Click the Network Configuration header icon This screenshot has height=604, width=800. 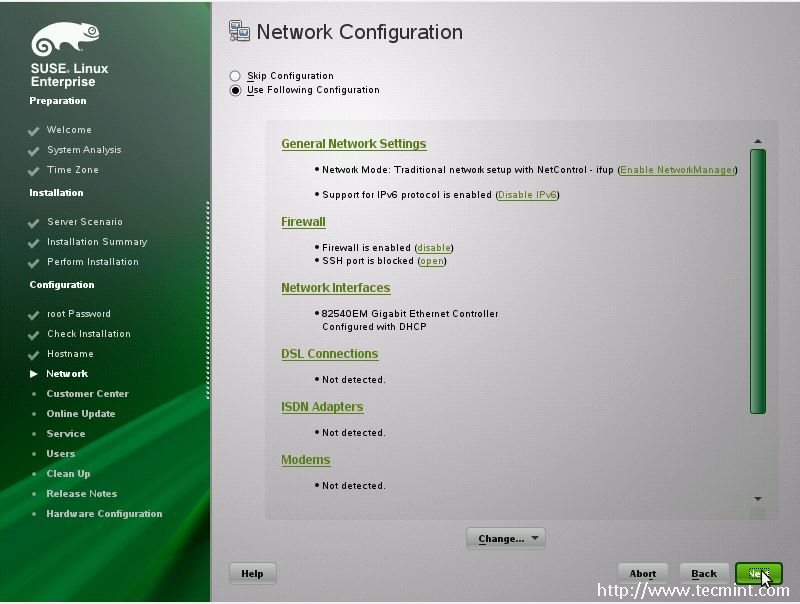(x=239, y=31)
